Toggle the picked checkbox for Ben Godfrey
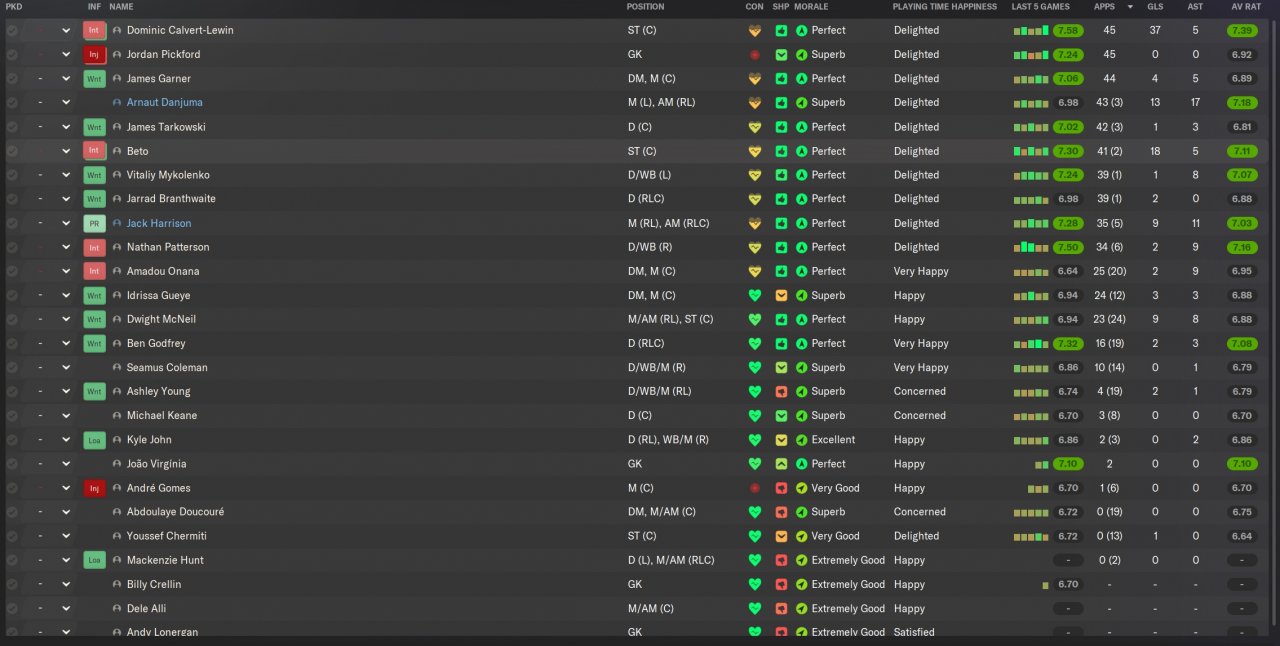This screenshot has height=646, width=1280. pyautogui.click(x=12, y=343)
